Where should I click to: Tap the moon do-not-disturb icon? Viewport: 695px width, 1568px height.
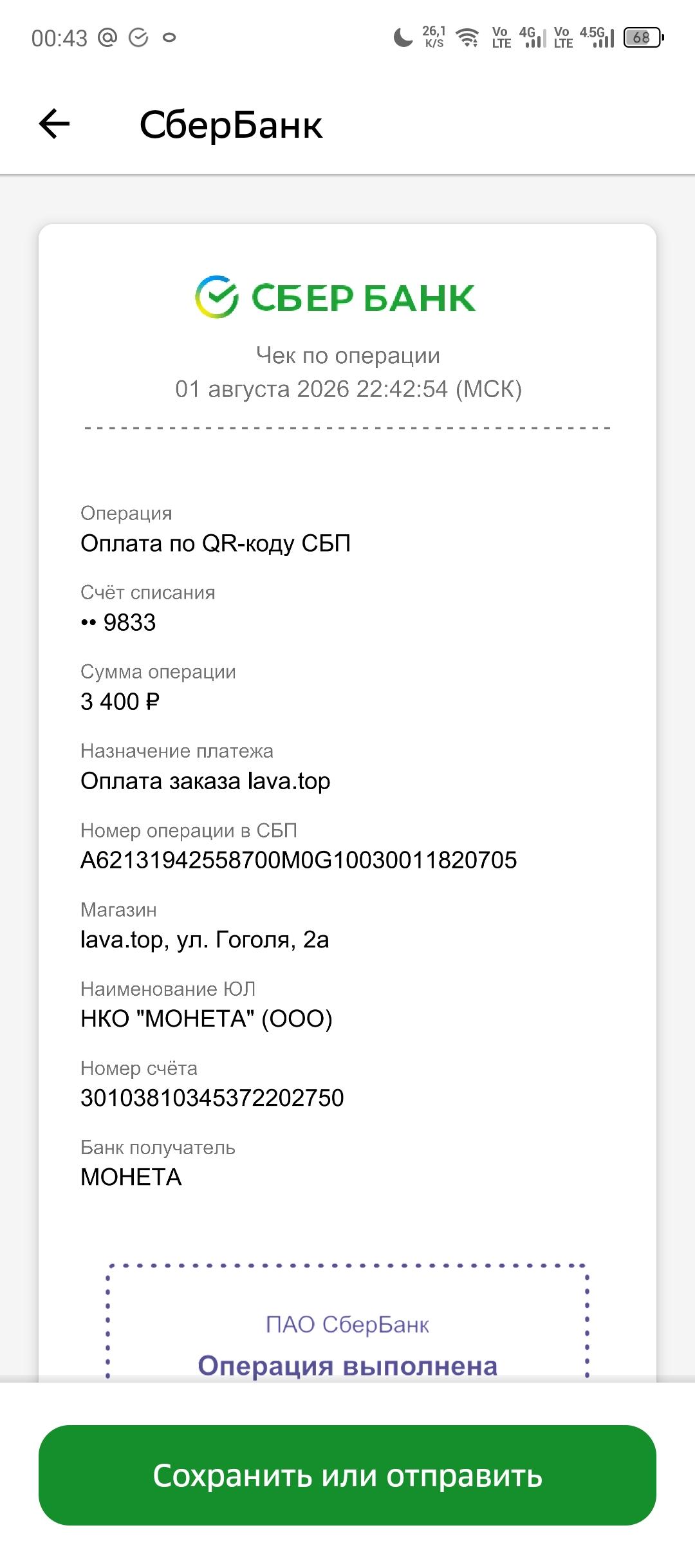point(403,37)
